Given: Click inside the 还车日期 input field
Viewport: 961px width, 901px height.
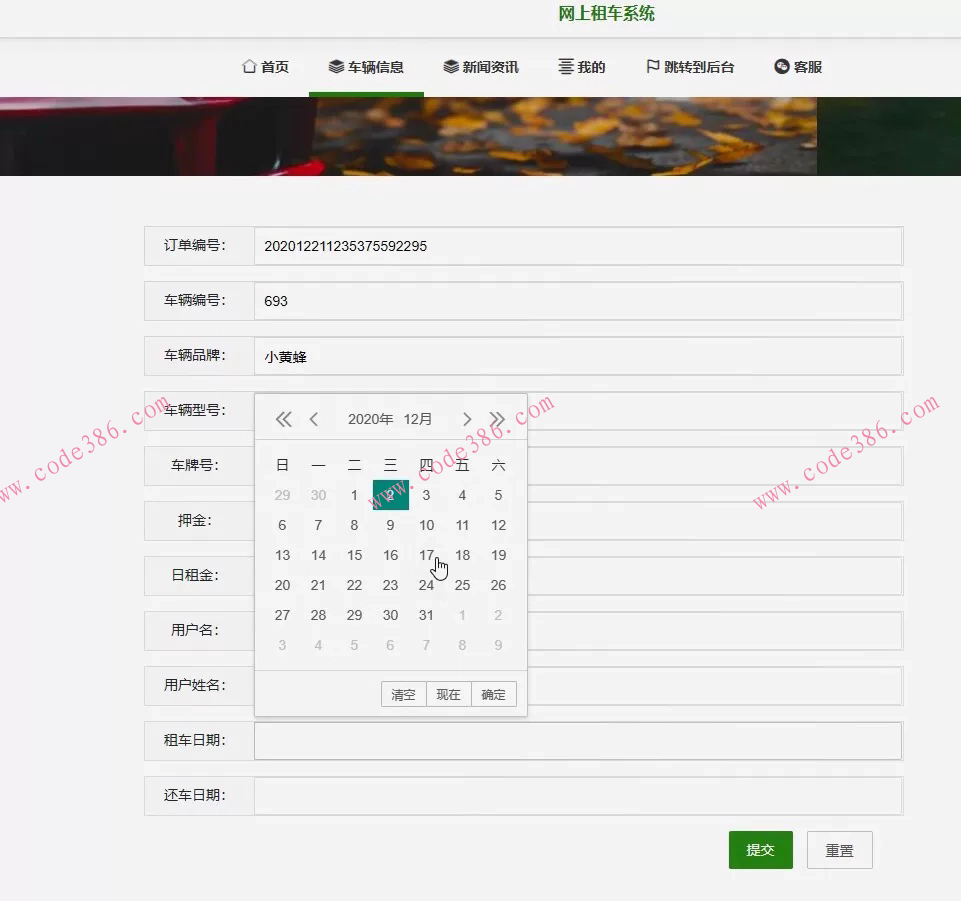Looking at the screenshot, I should pyautogui.click(x=578, y=795).
